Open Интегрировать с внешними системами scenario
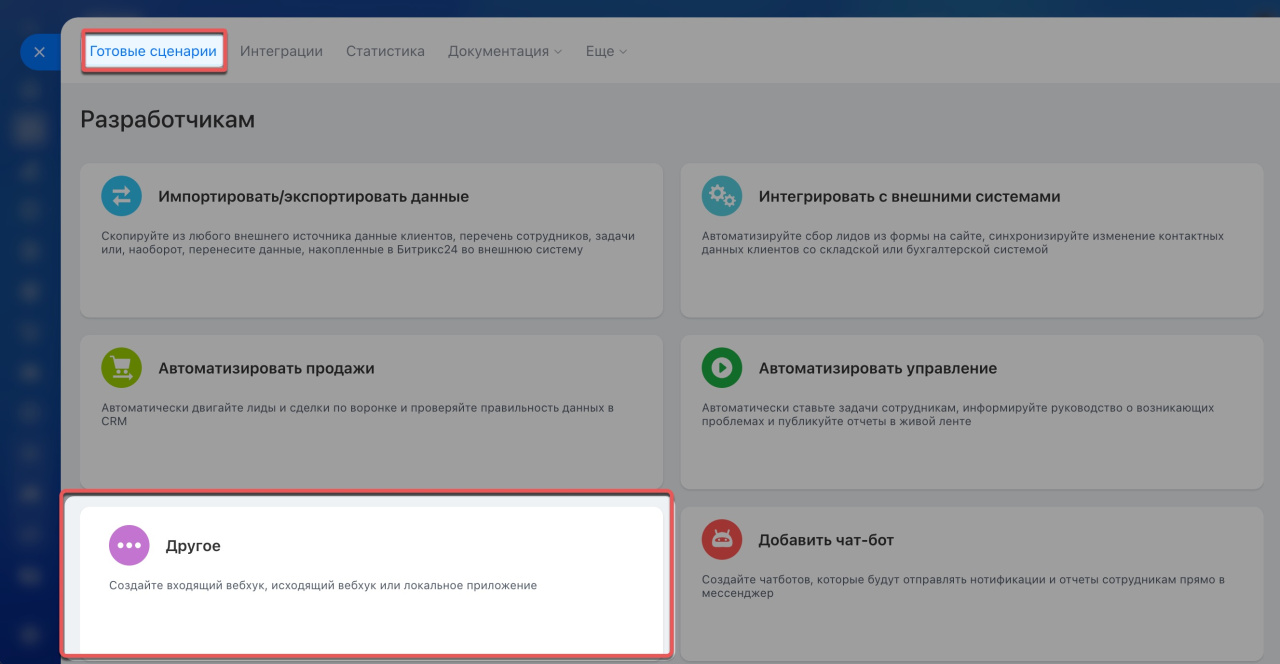 [909, 197]
